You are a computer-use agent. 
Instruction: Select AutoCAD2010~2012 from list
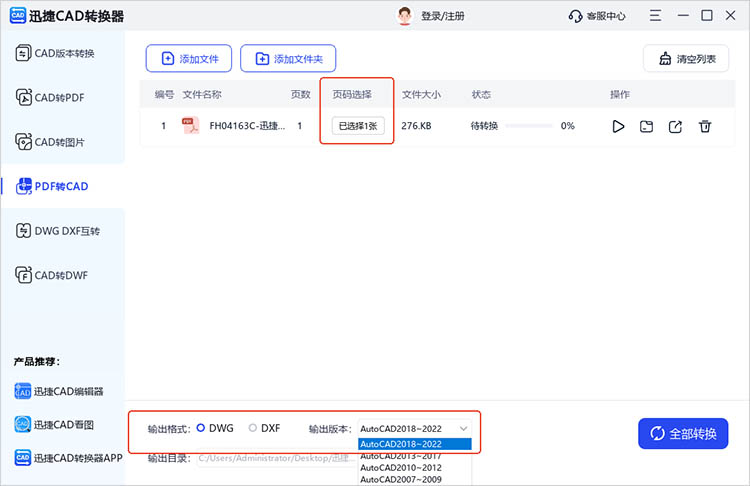(415, 467)
